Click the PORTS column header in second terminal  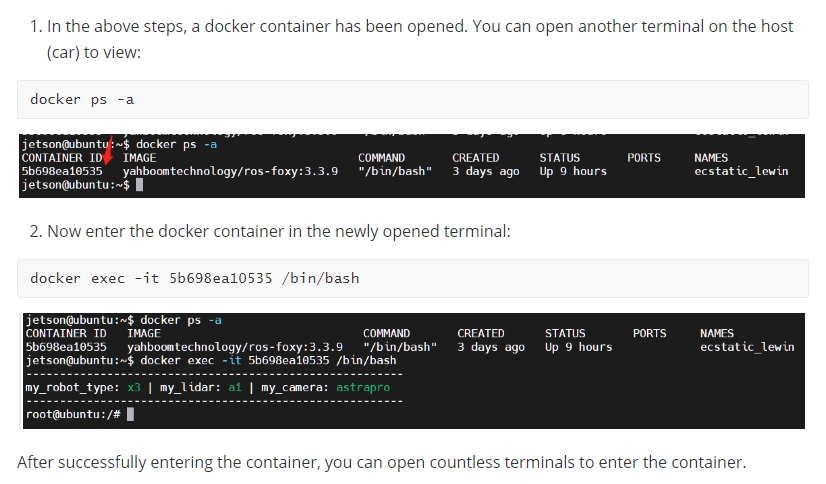[x=649, y=333]
